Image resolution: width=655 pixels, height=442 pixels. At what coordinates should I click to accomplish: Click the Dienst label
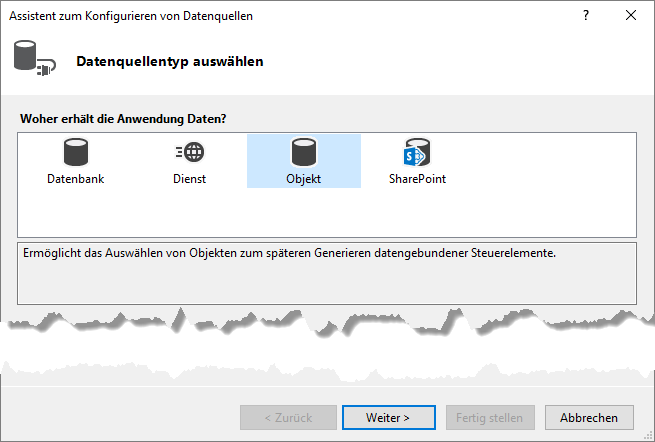(190, 179)
